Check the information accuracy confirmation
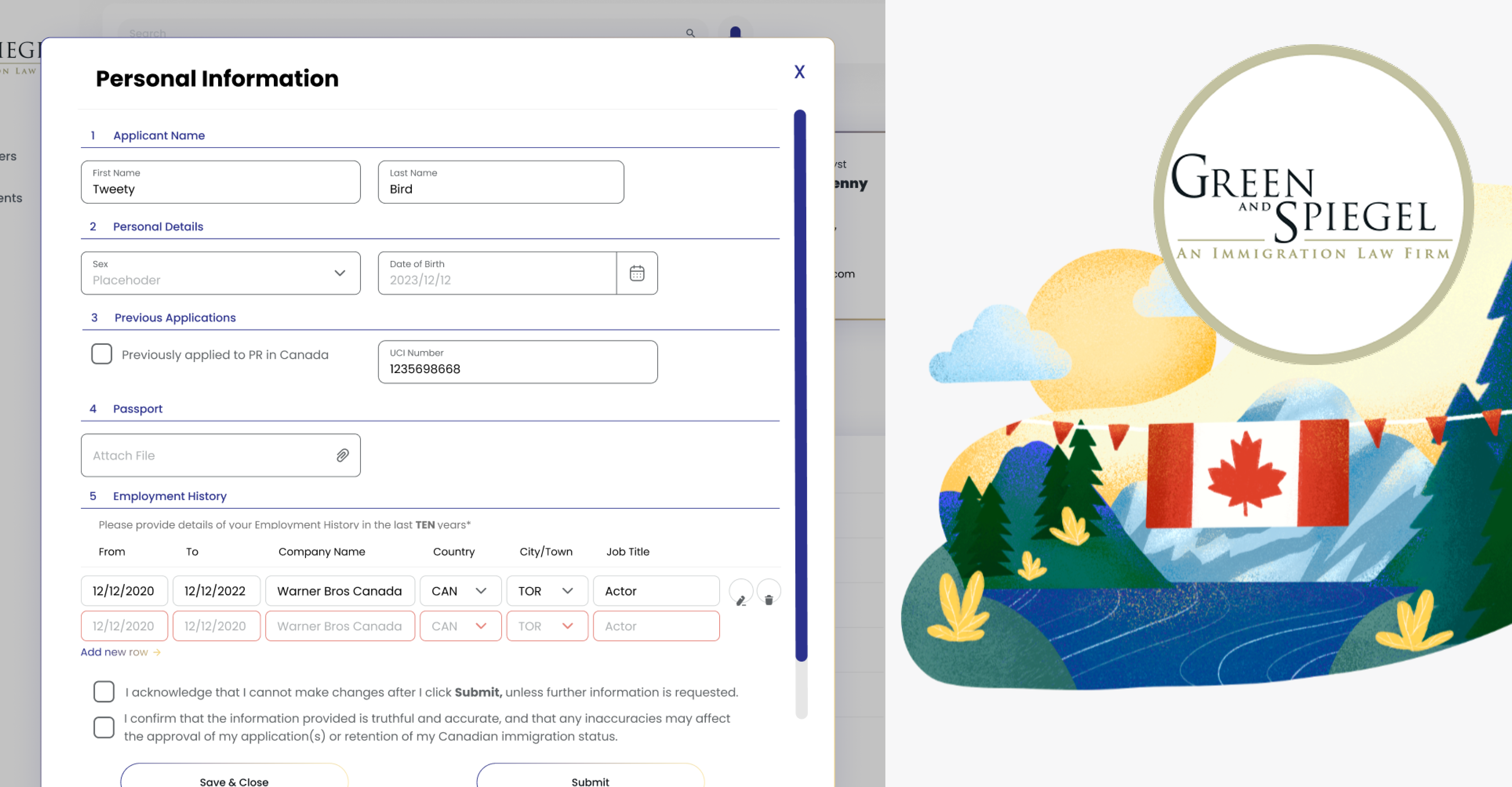The width and height of the screenshot is (1512, 787). (104, 727)
